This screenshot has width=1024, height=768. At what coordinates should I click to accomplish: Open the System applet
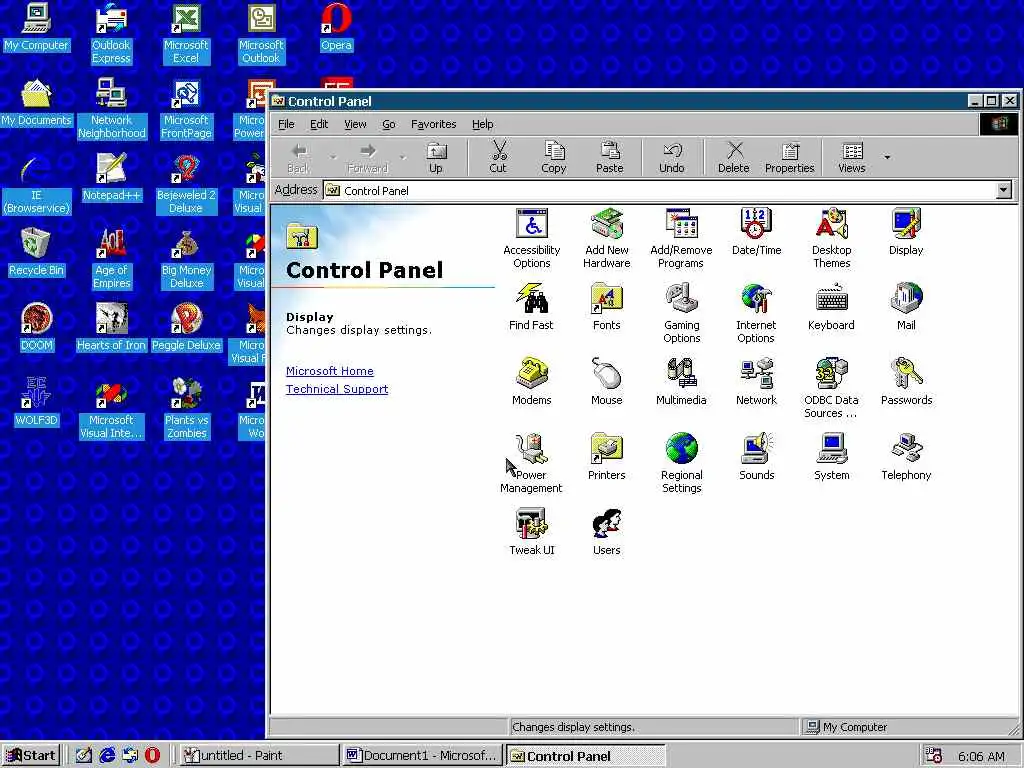(831, 457)
